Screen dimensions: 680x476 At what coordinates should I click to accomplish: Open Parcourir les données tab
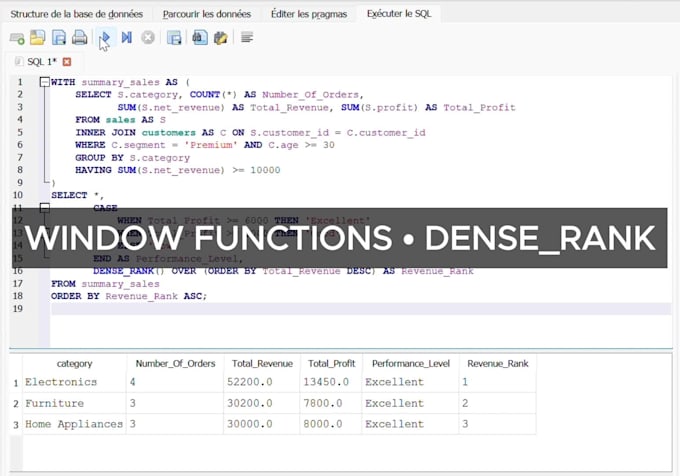(x=207, y=14)
